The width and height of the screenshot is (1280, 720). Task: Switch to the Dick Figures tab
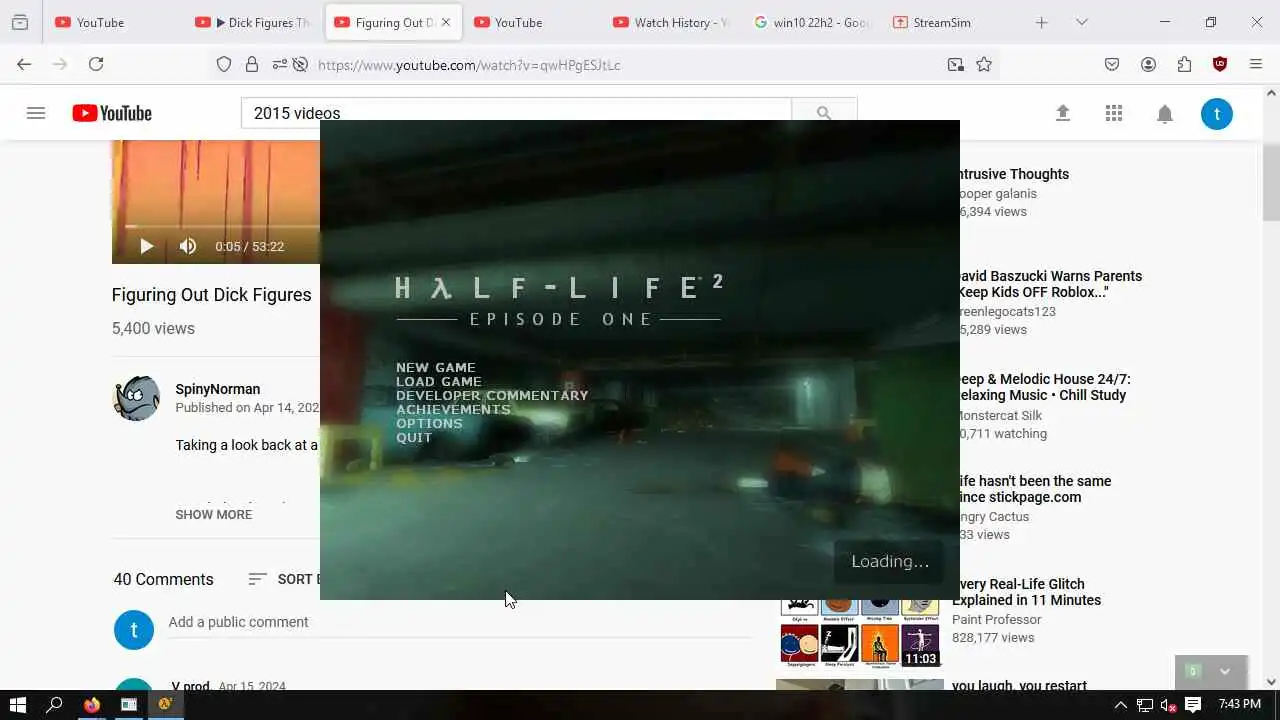point(253,22)
